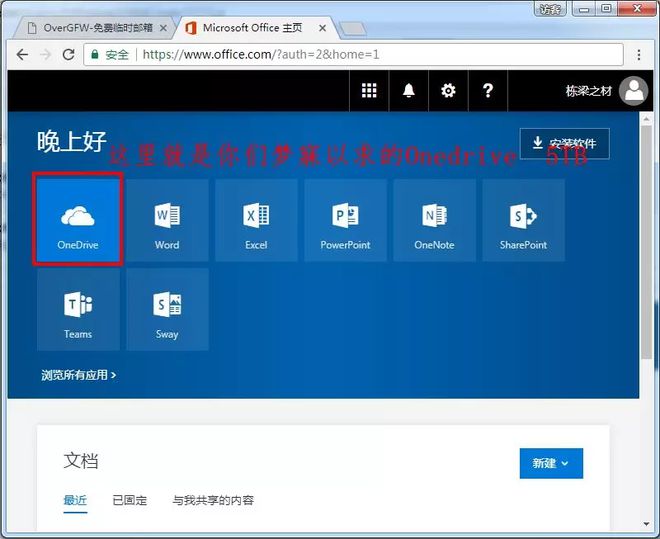Launch the Word app tile

click(167, 220)
